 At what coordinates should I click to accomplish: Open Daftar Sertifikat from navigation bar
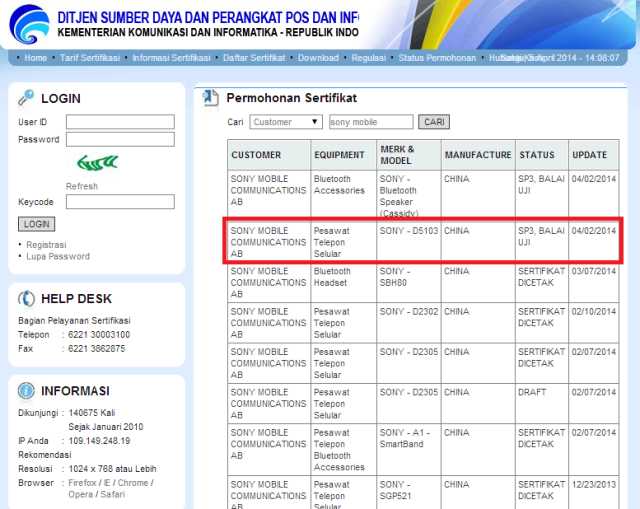[254, 58]
